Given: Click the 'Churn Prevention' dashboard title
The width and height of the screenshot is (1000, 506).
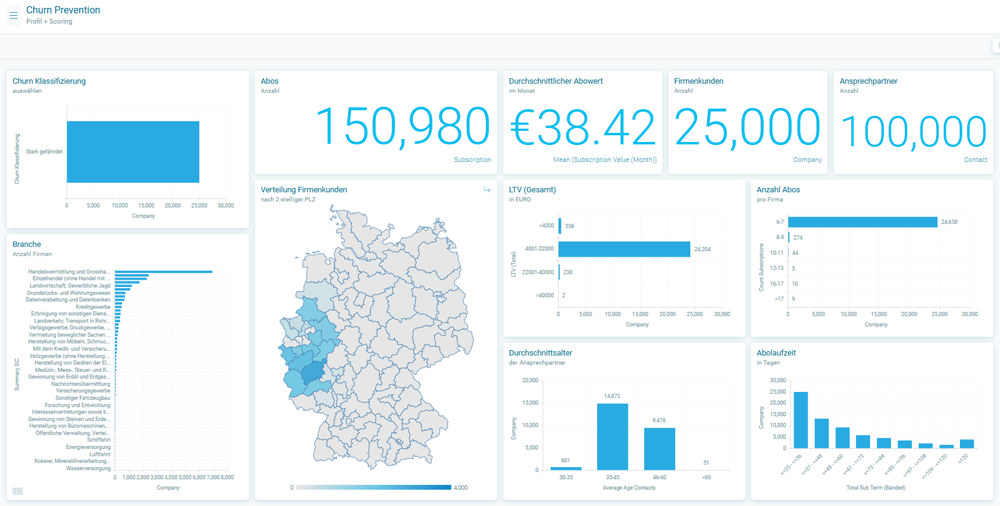Looking at the screenshot, I should pos(63,10).
